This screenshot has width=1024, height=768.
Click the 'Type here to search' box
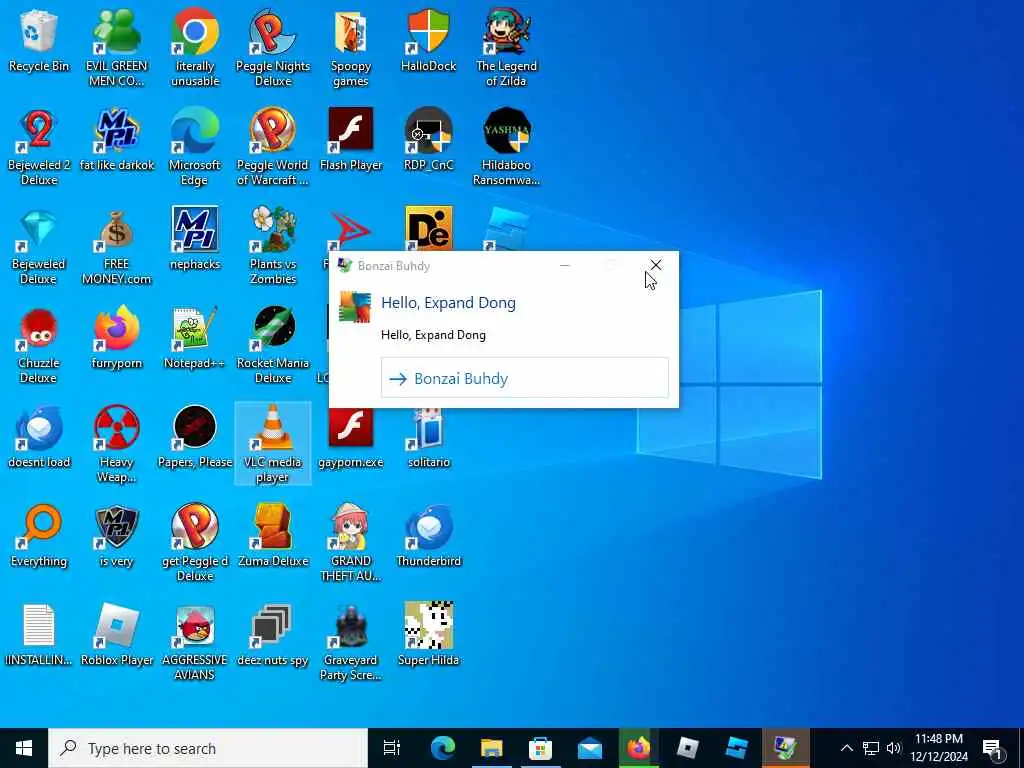click(208, 748)
